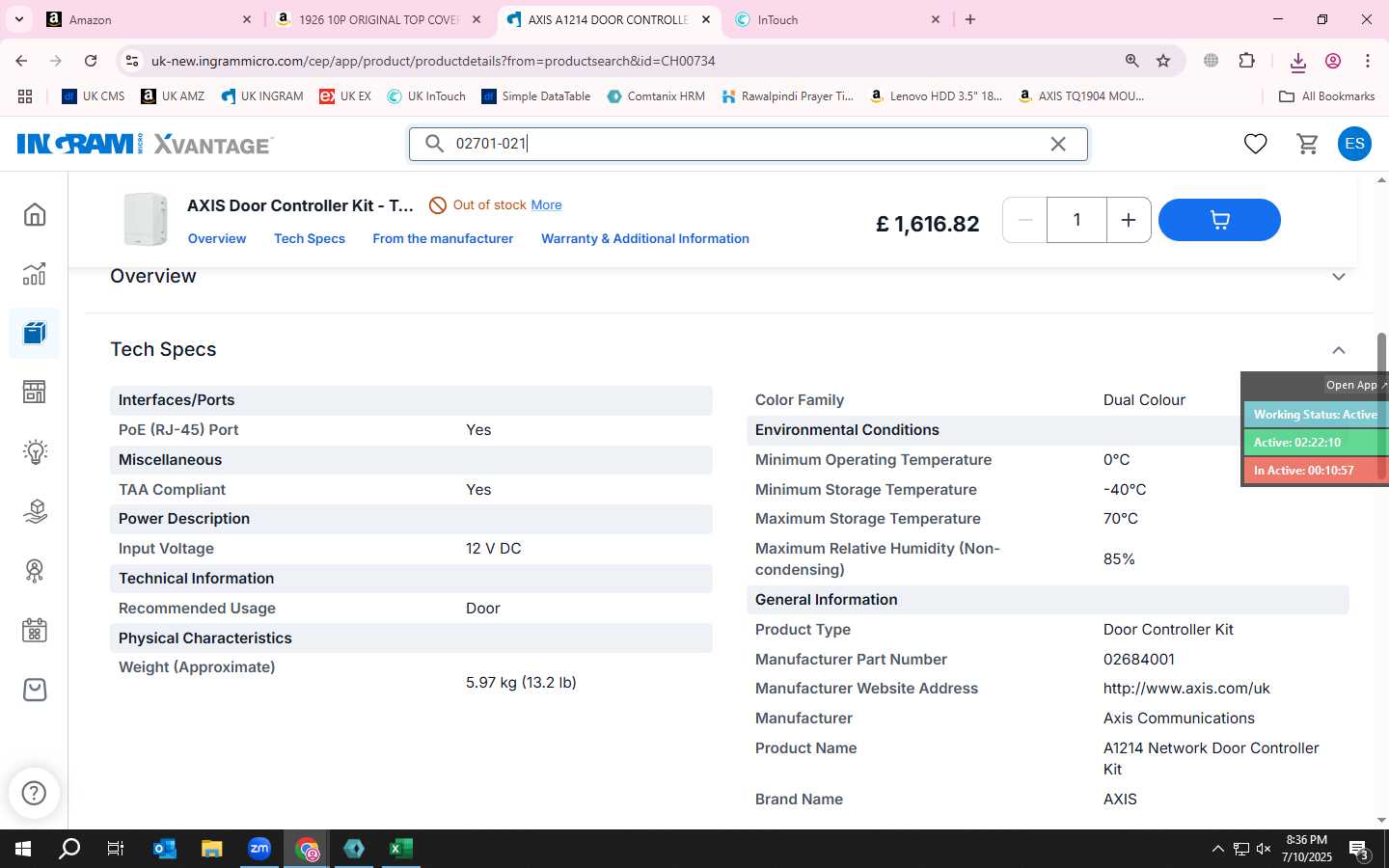Open UK EX bookmark

345,96
